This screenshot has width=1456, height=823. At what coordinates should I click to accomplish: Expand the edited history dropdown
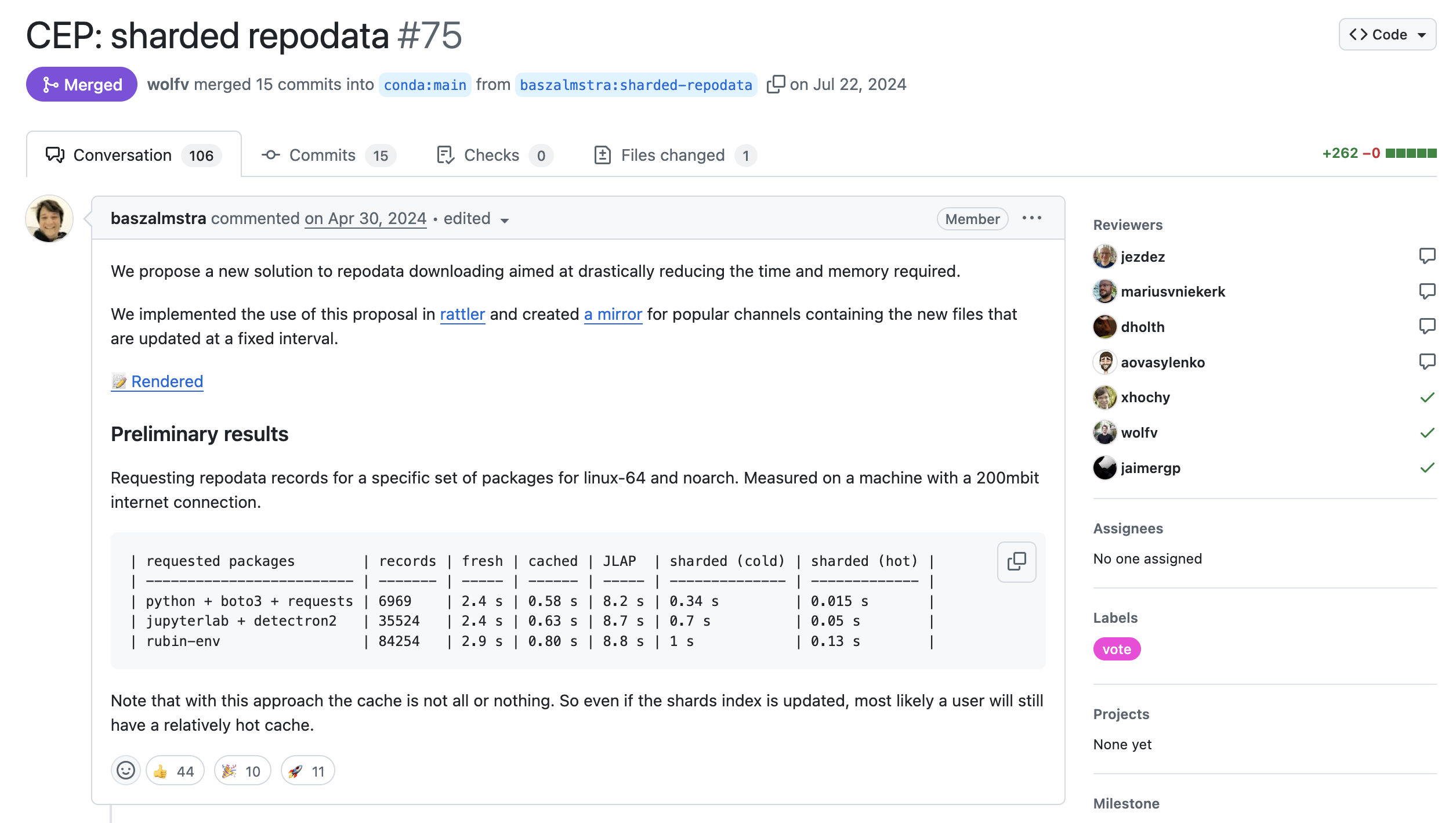click(505, 220)
